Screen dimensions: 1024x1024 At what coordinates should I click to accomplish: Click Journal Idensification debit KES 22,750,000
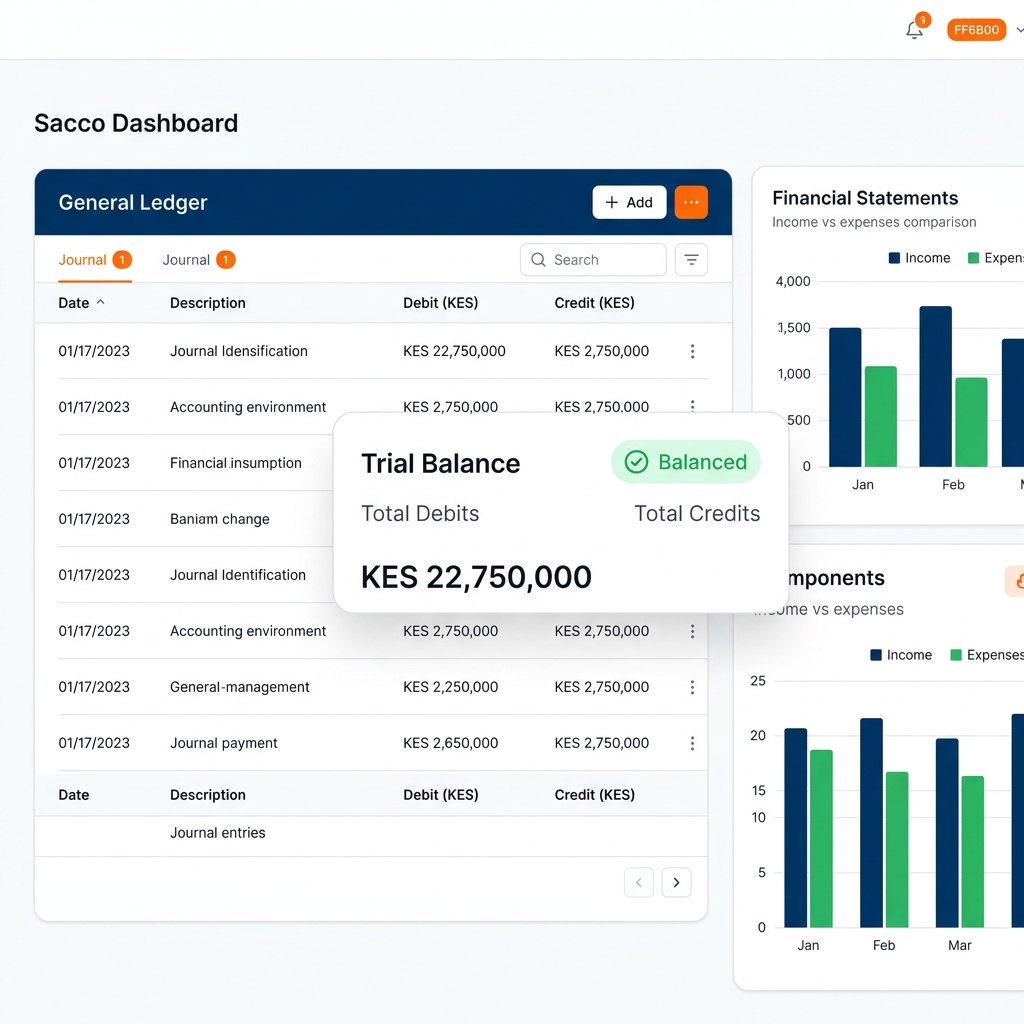(x=454, y=351)
